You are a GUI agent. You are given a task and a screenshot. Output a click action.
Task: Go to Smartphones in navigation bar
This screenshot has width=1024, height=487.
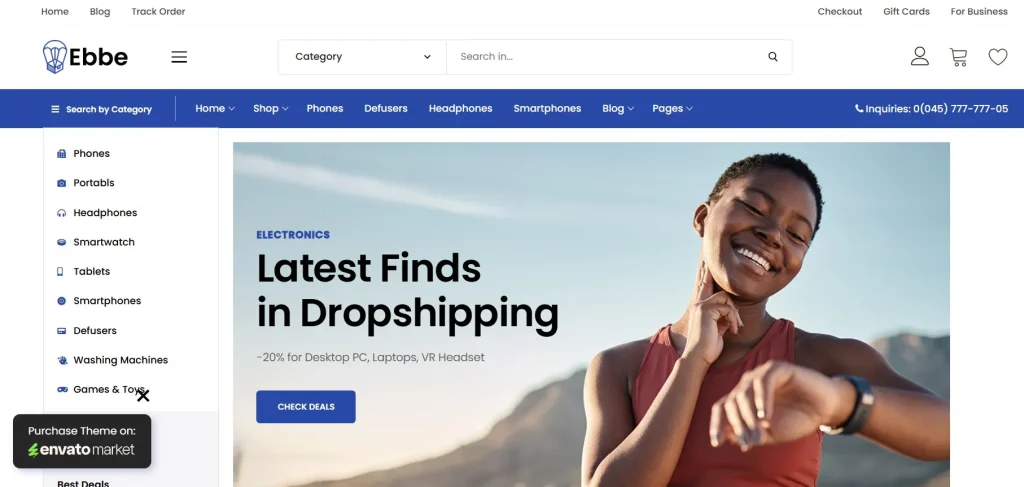click(x=547, y=108)
